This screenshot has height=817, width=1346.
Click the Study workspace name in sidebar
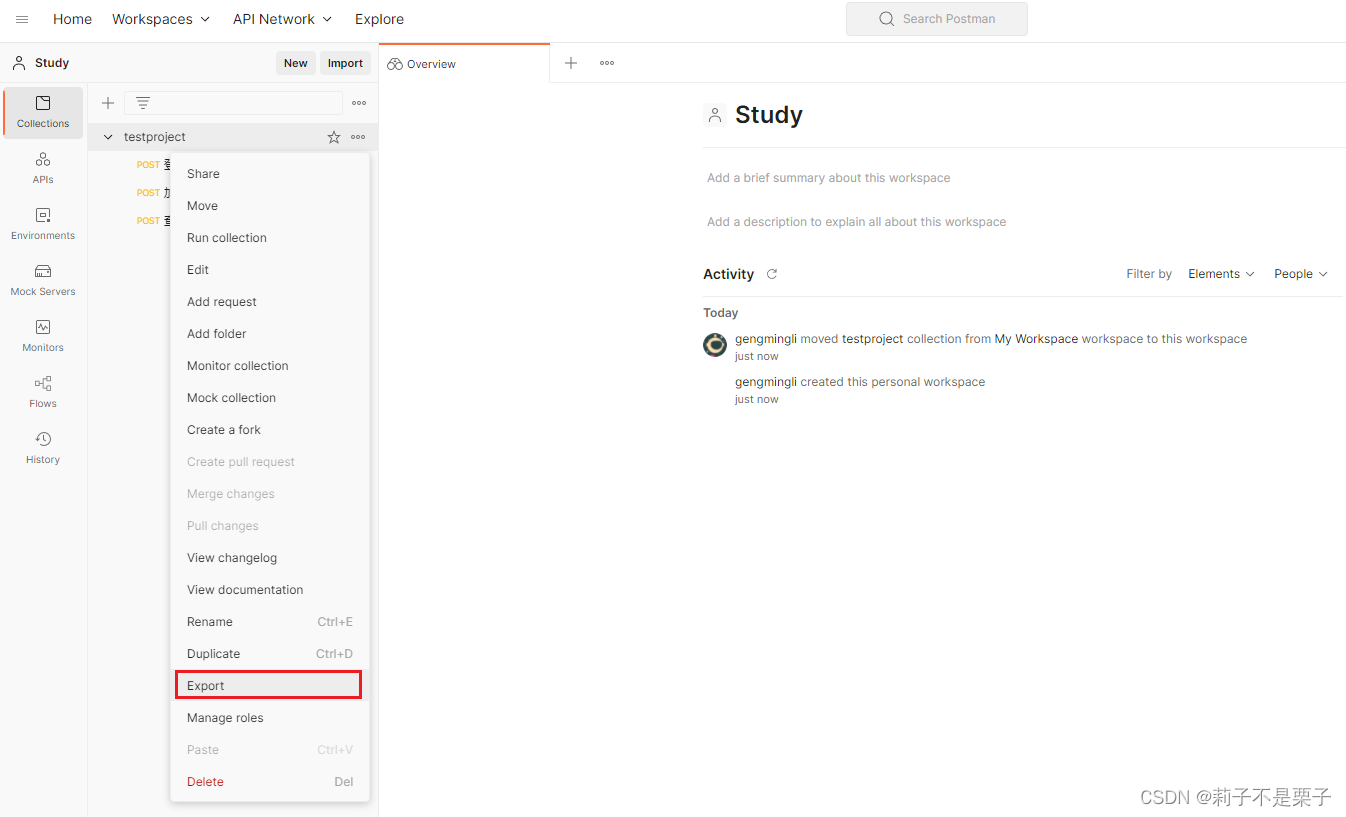[52, 63]
